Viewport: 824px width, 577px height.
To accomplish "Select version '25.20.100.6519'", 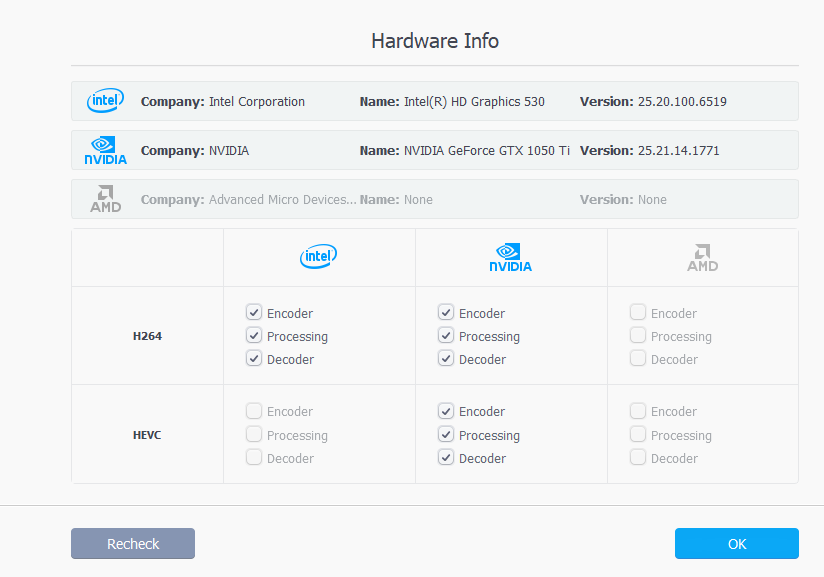I will (x=682, y=101).
